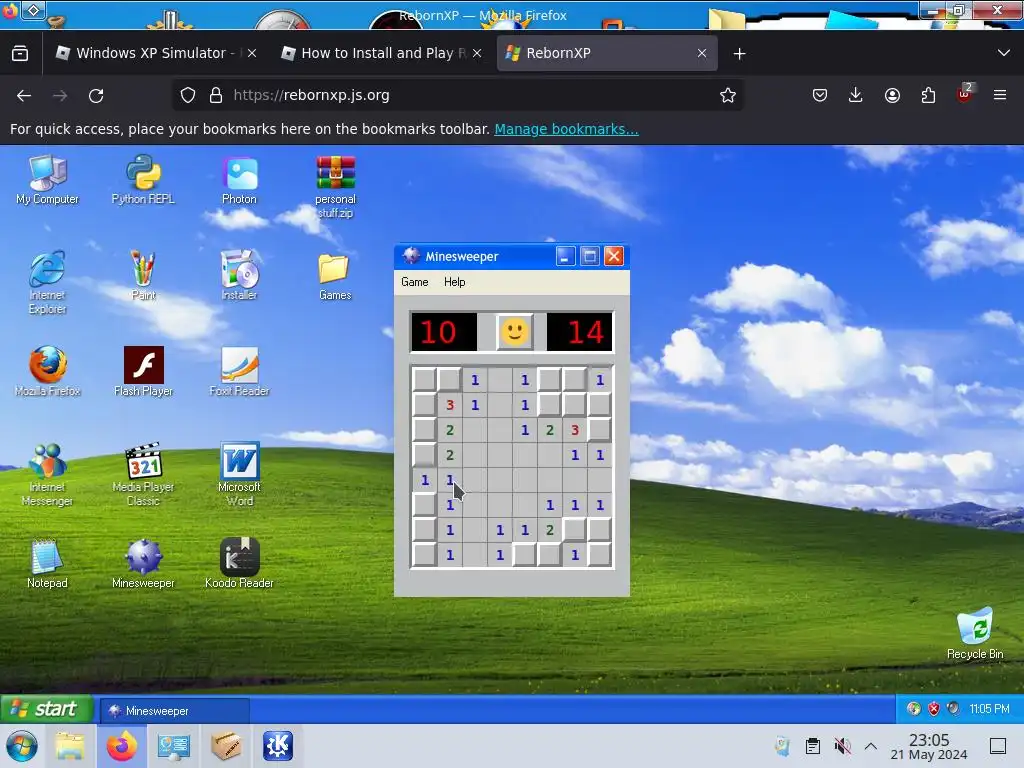Reload the current page
This screenshot has width=1024, height=768.
(96, 95)
